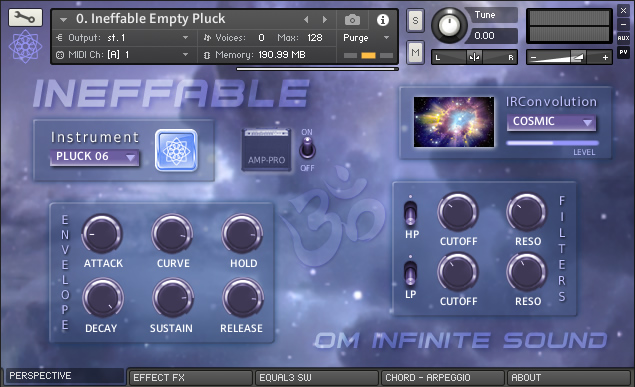Click the PV button in header
635x387 pixels.
click(x=623, y=52)
